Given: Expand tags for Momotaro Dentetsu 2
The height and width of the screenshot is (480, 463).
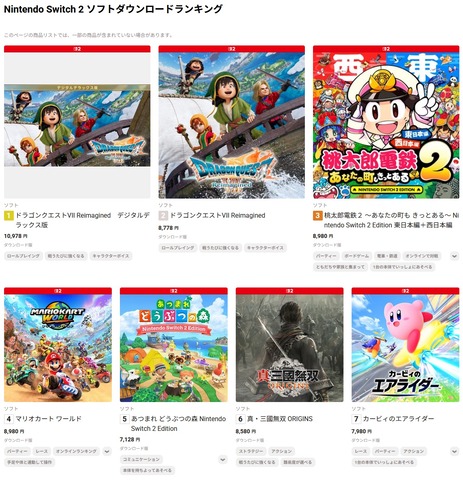Looking at the screenshot, I should [455, 256].
